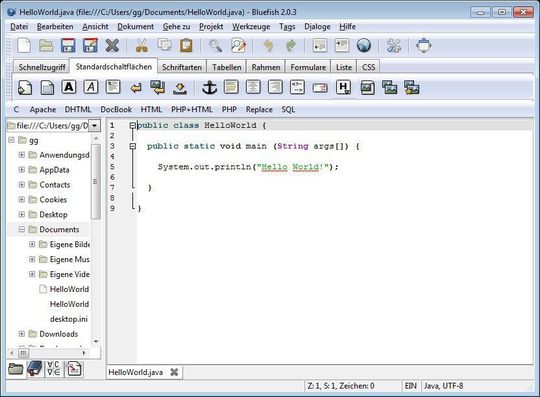Image resolution: width=540 pixels, height=397 pixels.
Task: Expand the Cookies folder
Action: tap(22, 199)
